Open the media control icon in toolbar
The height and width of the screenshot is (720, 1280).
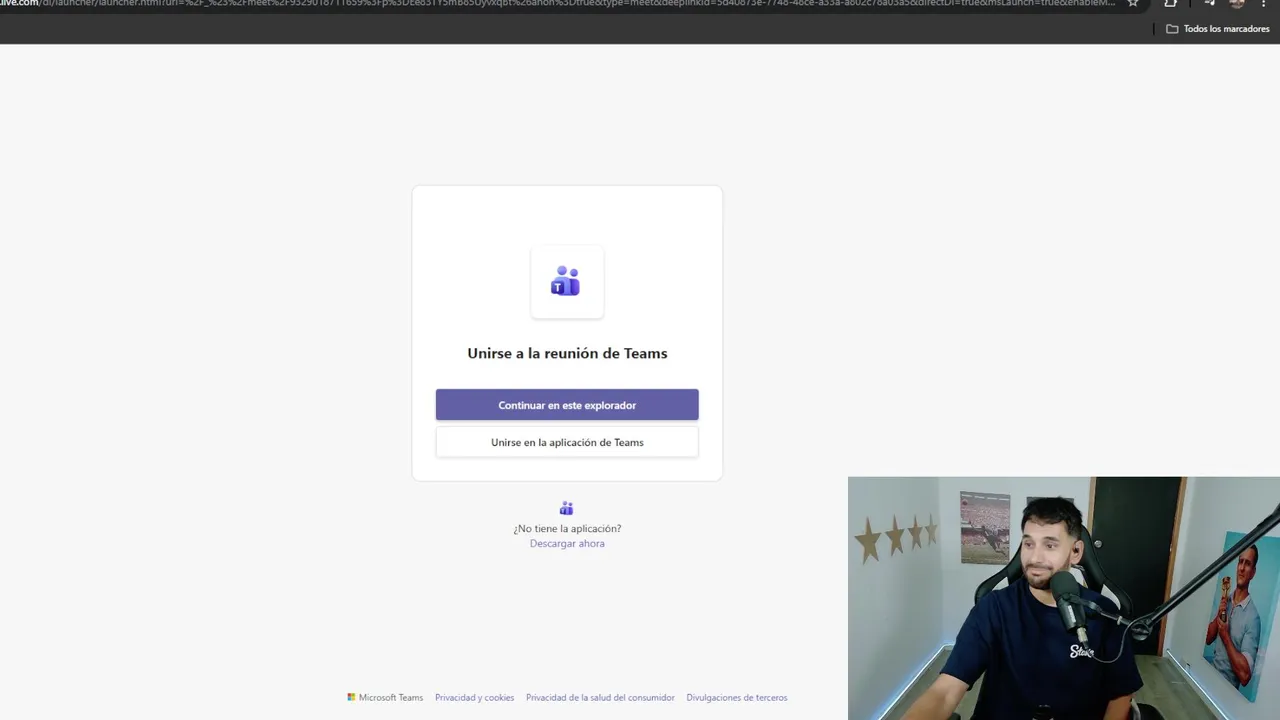click(1209, 3)
